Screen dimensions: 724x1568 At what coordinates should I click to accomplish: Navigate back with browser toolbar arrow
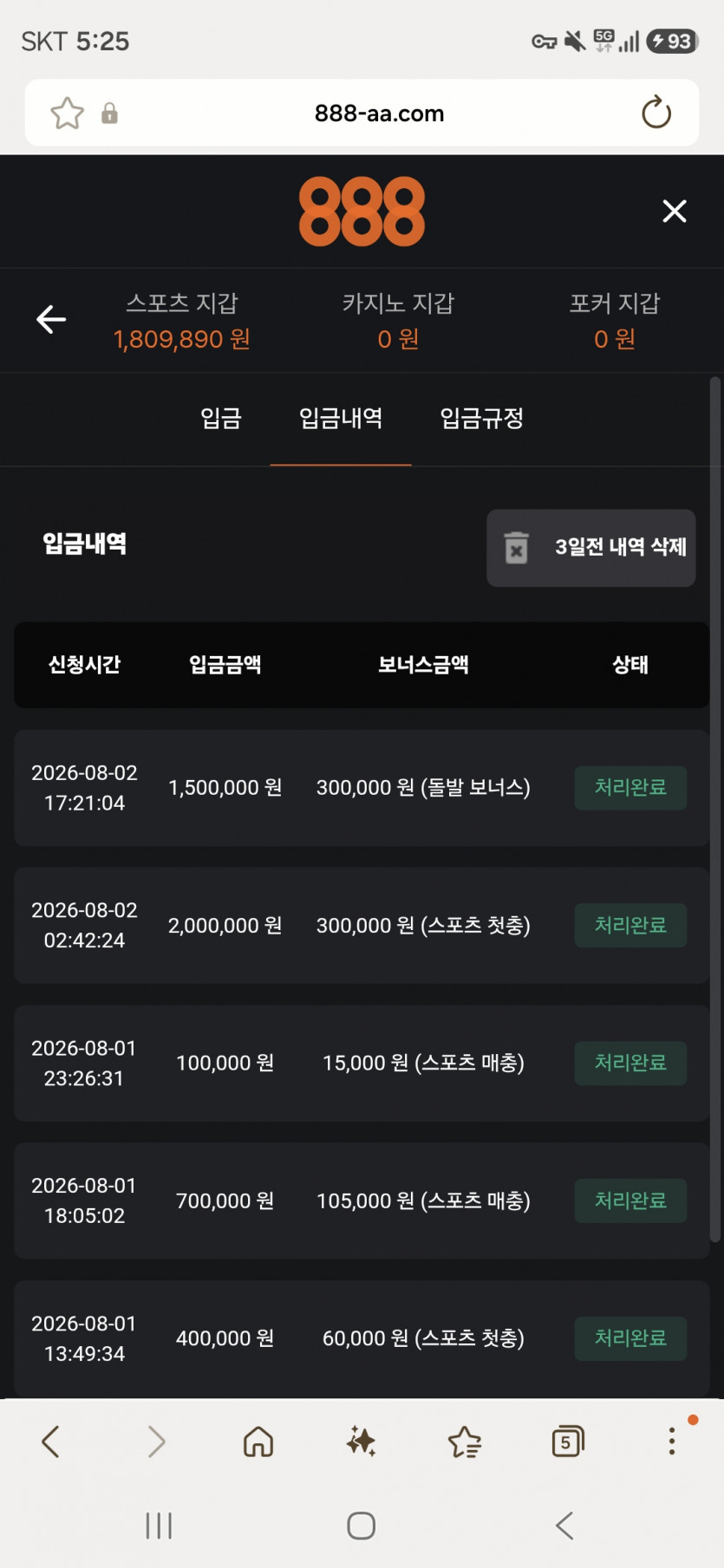[51, 1441]
